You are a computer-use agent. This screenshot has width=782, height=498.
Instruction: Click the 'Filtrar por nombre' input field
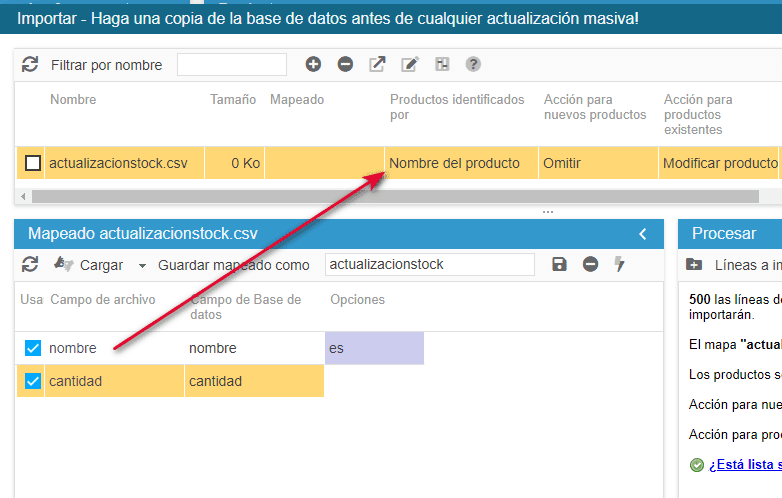[x=232, y=65]
